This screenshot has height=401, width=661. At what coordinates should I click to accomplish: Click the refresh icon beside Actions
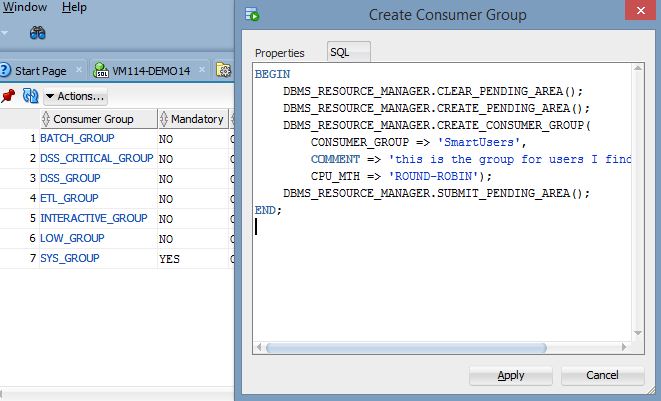coord(30,96)
